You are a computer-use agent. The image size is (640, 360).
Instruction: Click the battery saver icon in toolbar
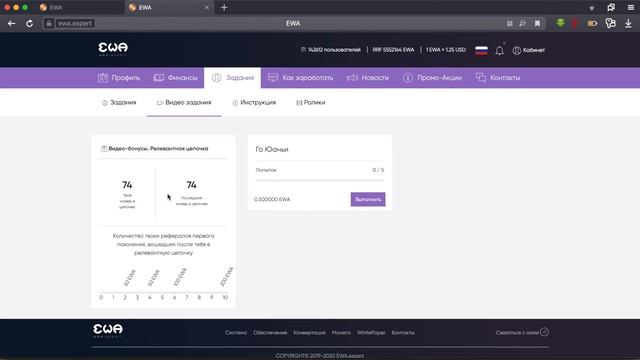592,24
